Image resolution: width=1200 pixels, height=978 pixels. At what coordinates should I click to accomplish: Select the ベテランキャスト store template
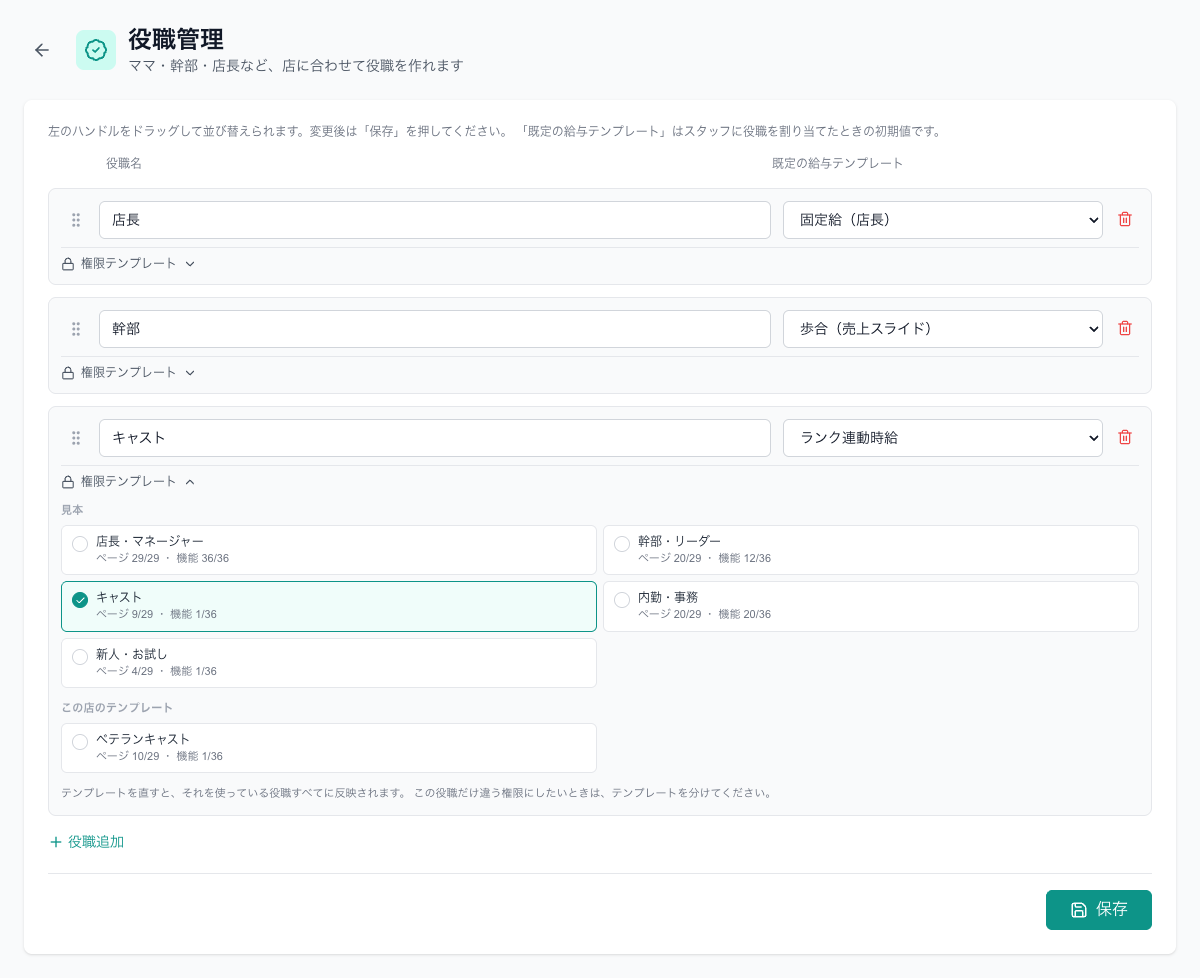[x=329, y=748]
